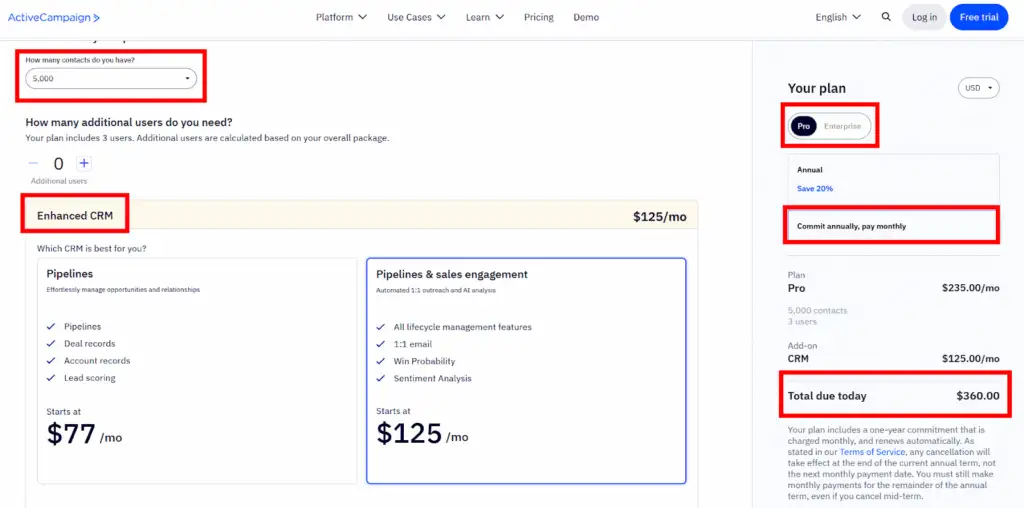Click the Pro plan price $235.00/mo
Viewport: 1024px width, 508px height.
click(970, 288)
